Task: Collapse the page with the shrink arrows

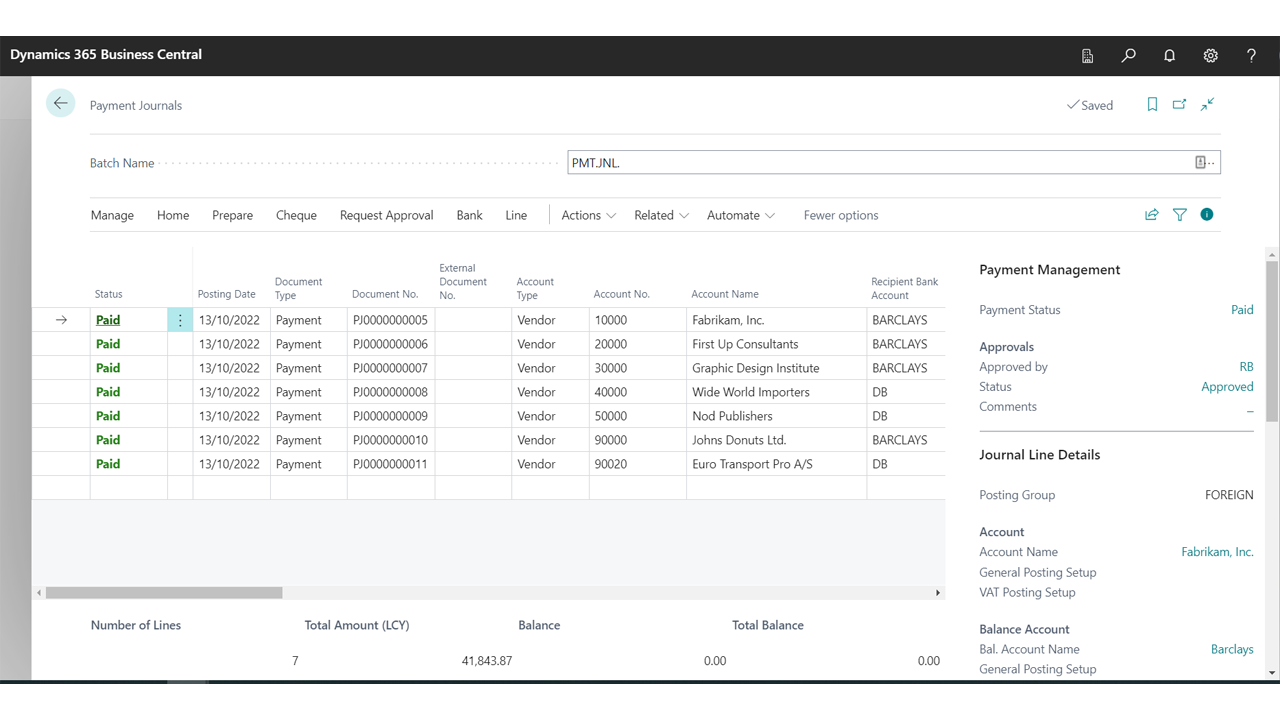Action: (1208, 104)
